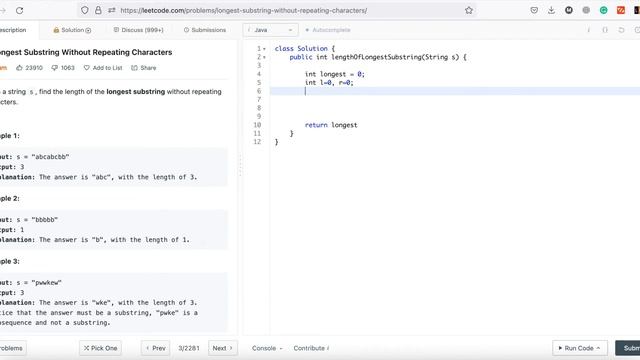This screenshot has height=360, width=640.
Task: Click the thumbs up icon with 23910
Action: point(19,68)
